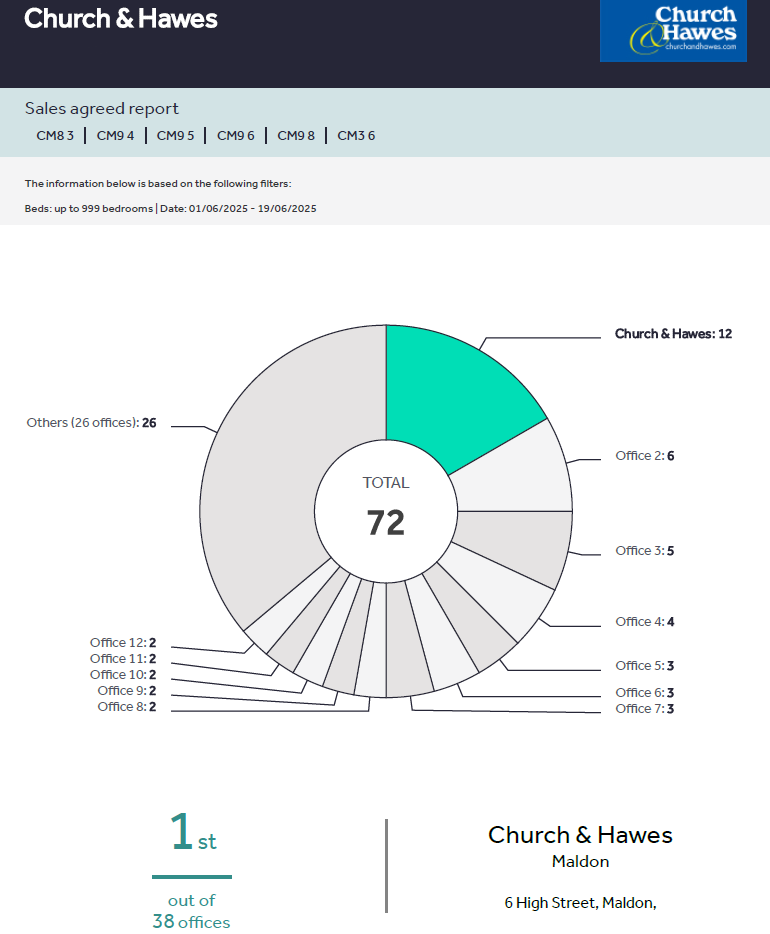The width and height of the screenshot is (770, 934).
Task: Click the Church & Hawes header title
Action: (121, 18)
